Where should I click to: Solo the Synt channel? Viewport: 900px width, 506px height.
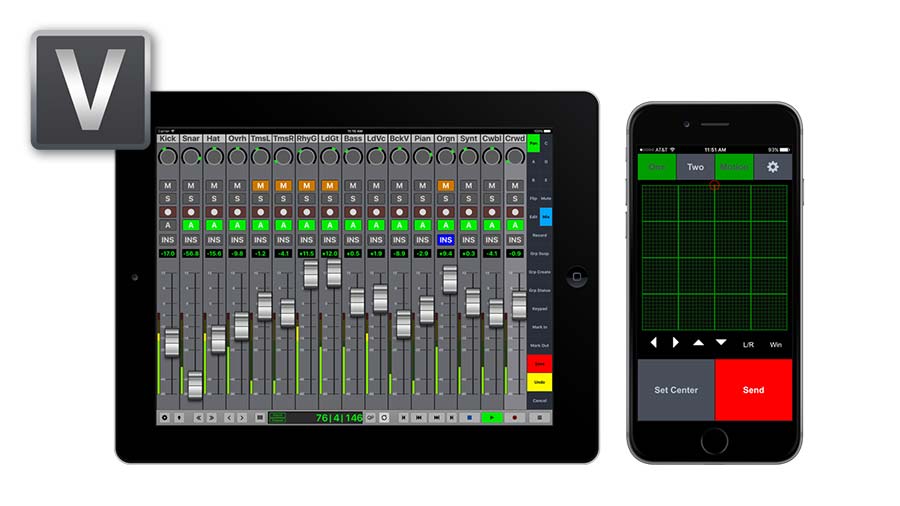point(468,198)
